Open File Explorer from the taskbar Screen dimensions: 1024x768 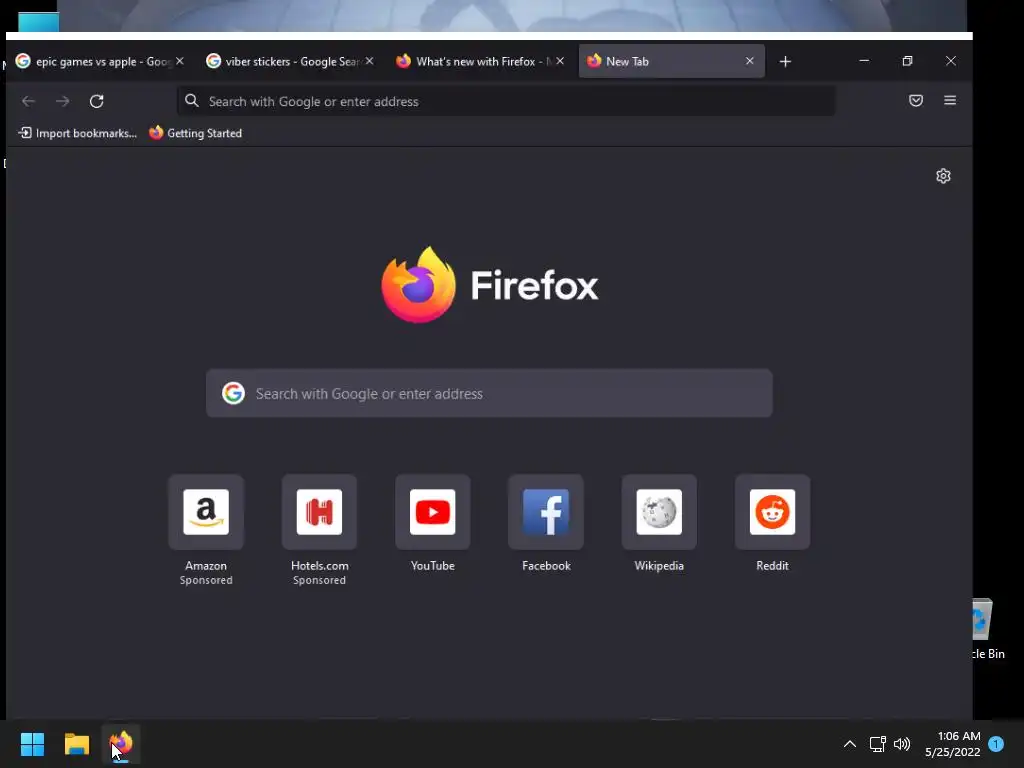pyautogui.click(x=76, y=744)
